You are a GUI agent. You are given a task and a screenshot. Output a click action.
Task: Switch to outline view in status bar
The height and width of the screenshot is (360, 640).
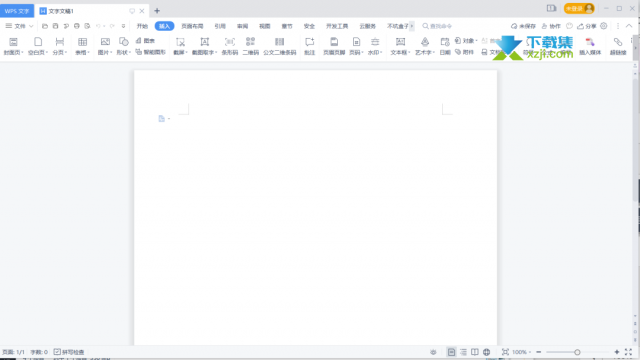coord(463,352)
